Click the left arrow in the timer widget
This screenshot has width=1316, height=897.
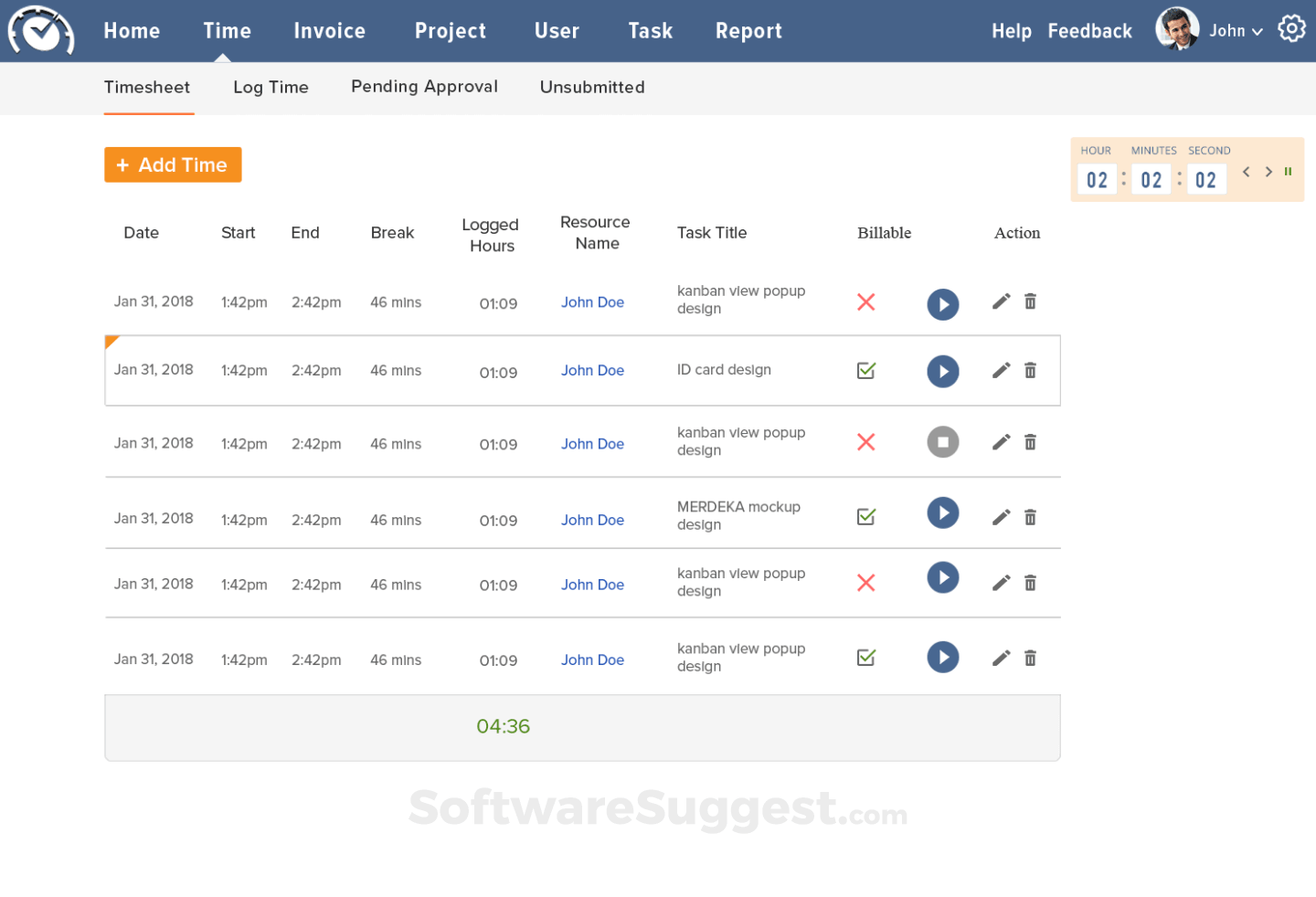coord(1246,171)
